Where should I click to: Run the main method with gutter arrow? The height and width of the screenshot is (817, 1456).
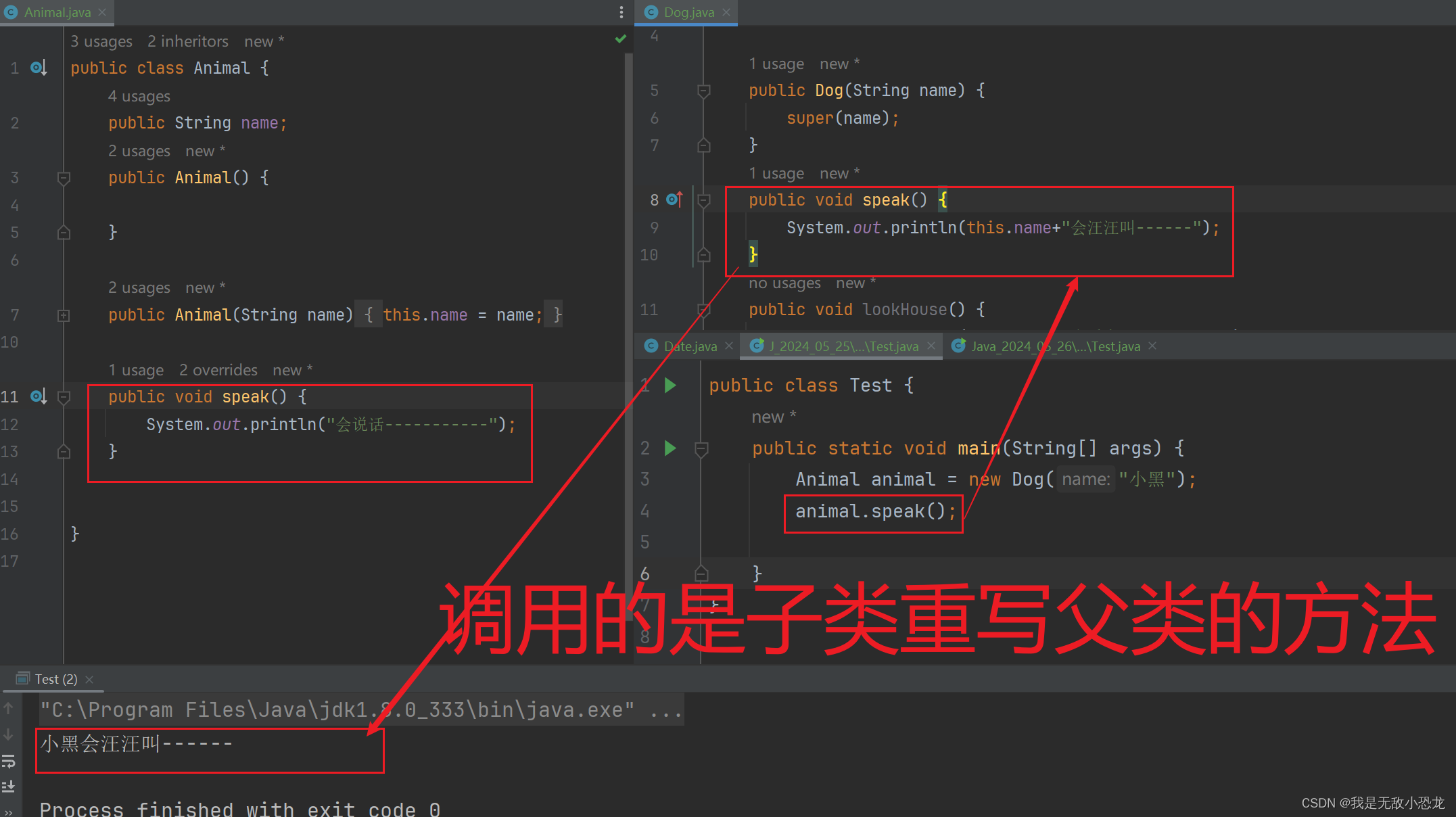tap(670, 448)
